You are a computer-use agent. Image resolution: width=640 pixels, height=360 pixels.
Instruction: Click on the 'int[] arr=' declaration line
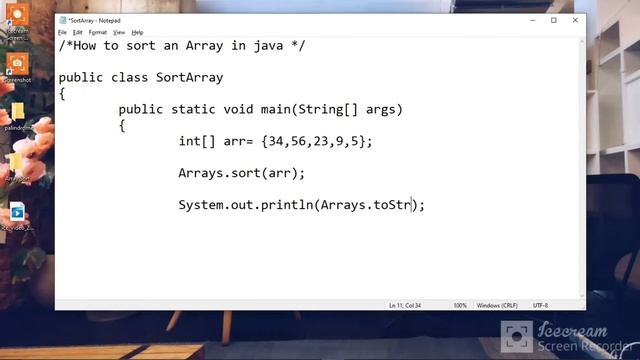[x=276, y=141]
